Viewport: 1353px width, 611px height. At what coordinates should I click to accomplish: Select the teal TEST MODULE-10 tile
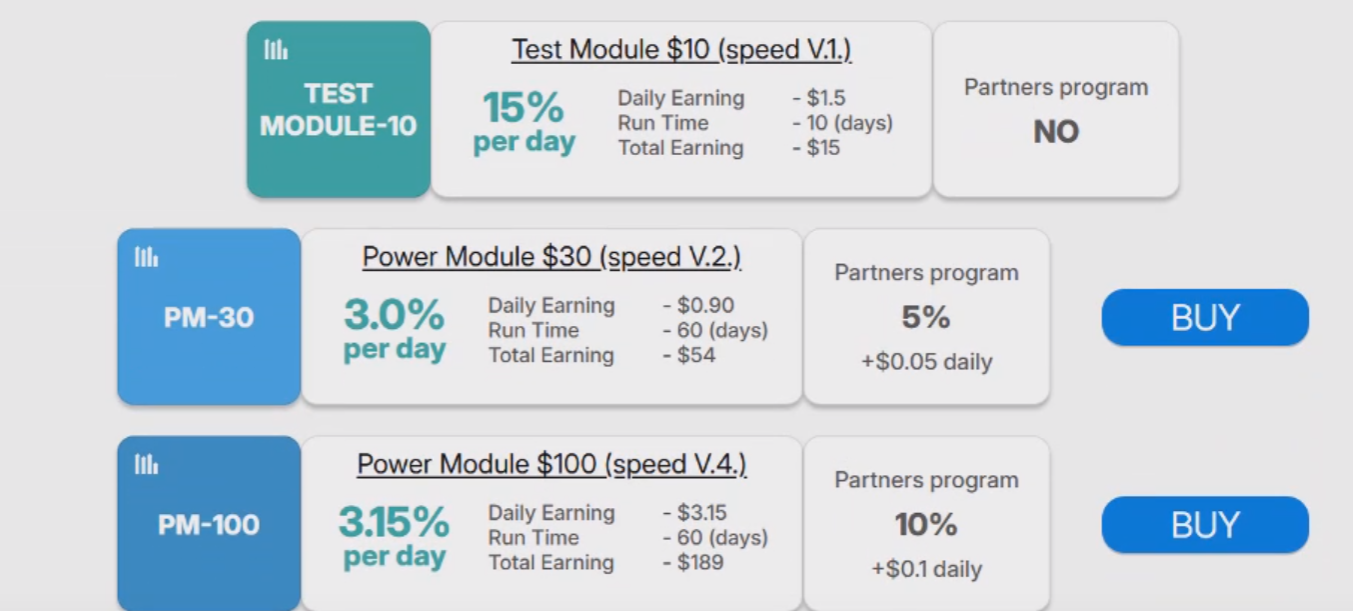pyautogui.click(x=339, y=109)
